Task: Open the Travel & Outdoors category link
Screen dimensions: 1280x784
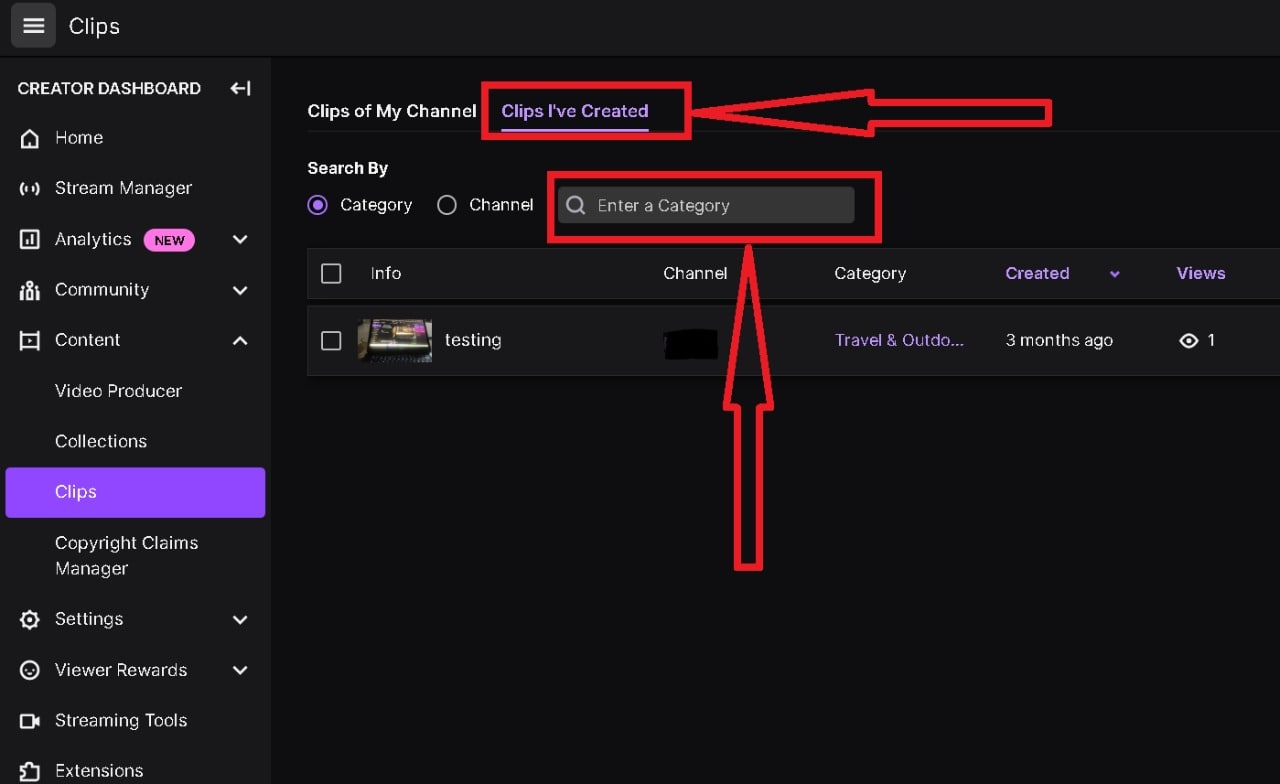Action: pyautogui.click(x=898, y=340)
